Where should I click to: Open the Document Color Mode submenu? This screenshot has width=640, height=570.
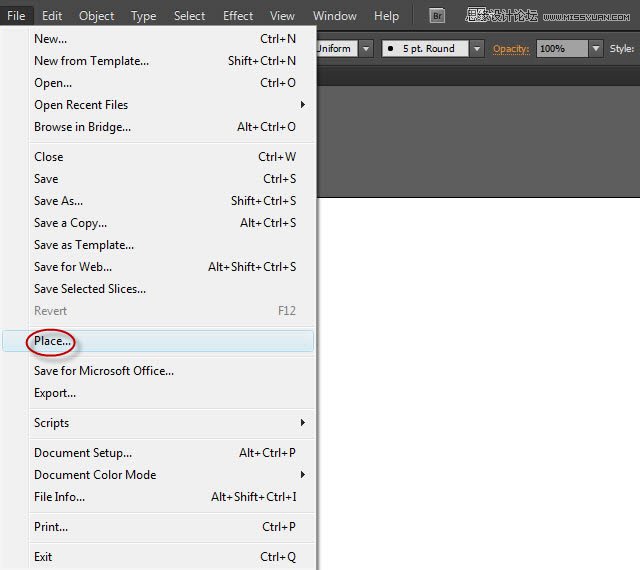tap(95, 475)
